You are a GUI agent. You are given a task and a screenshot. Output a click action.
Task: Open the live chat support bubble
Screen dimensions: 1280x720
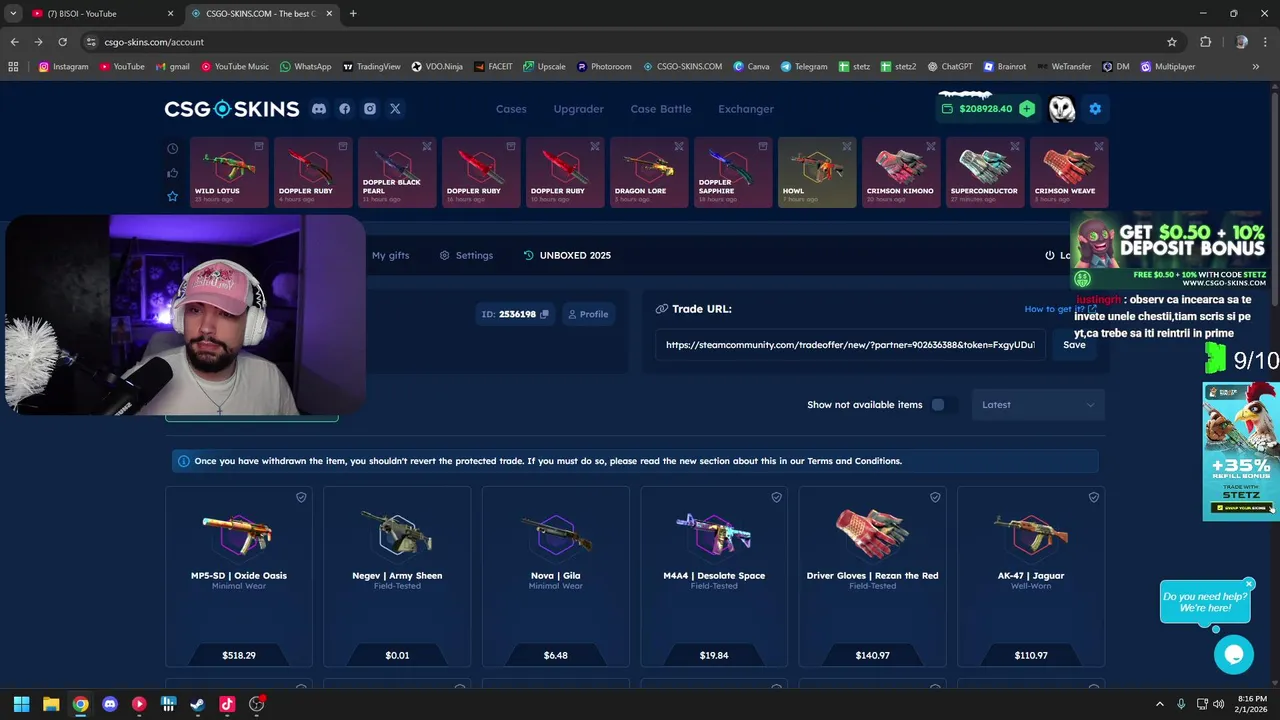(1234, 654)
